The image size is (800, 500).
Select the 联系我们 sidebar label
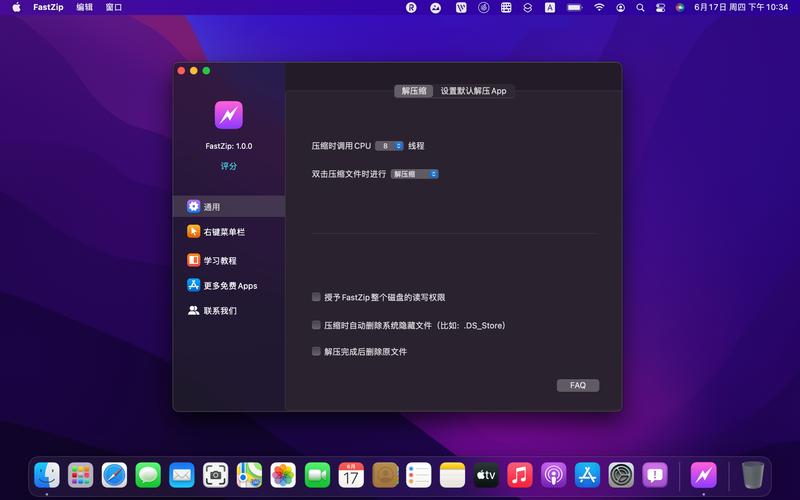[x=220, y=311]
